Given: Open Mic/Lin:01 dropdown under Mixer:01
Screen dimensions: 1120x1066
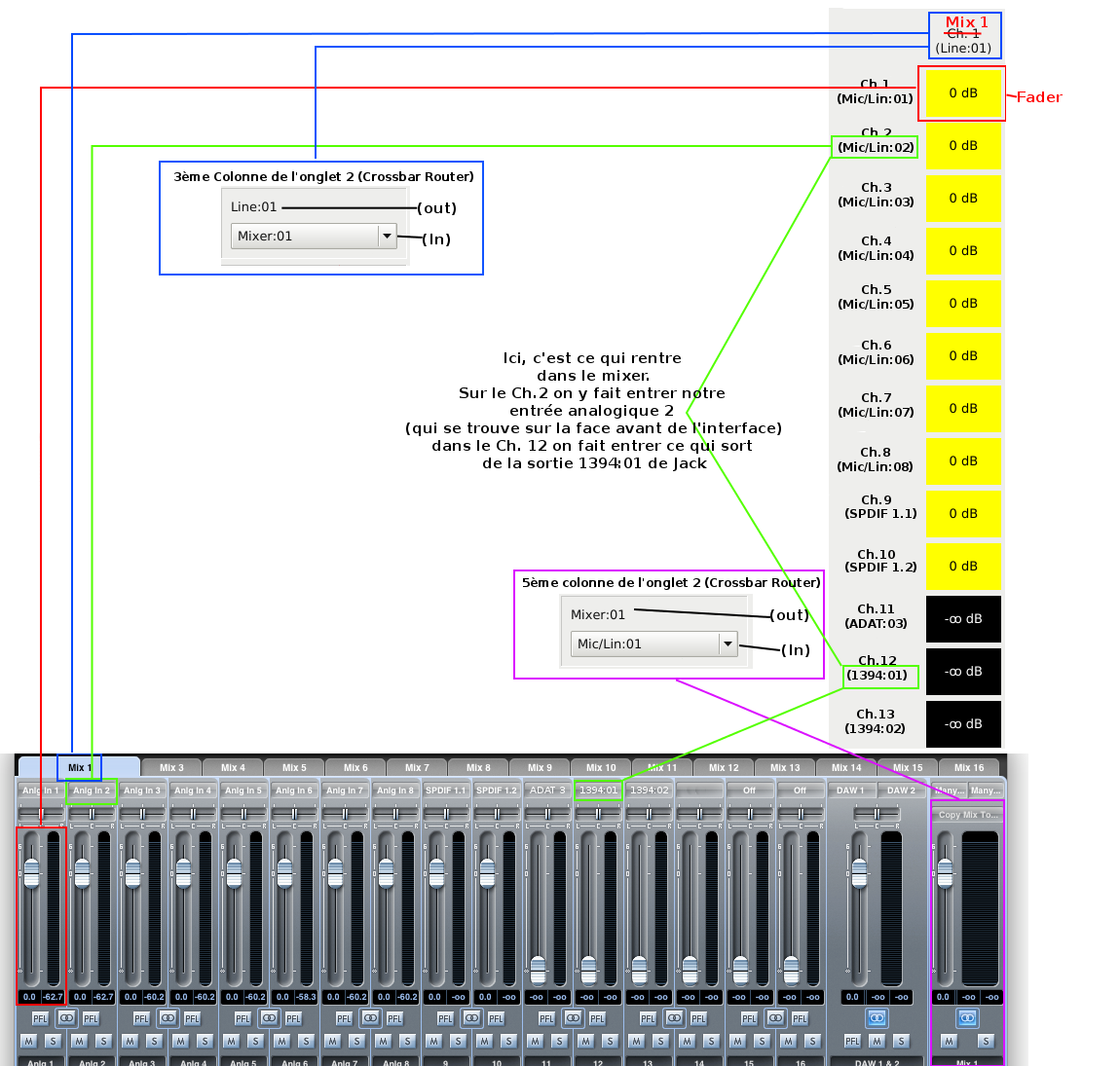Looking at the screenshot, I should [653, 644].
